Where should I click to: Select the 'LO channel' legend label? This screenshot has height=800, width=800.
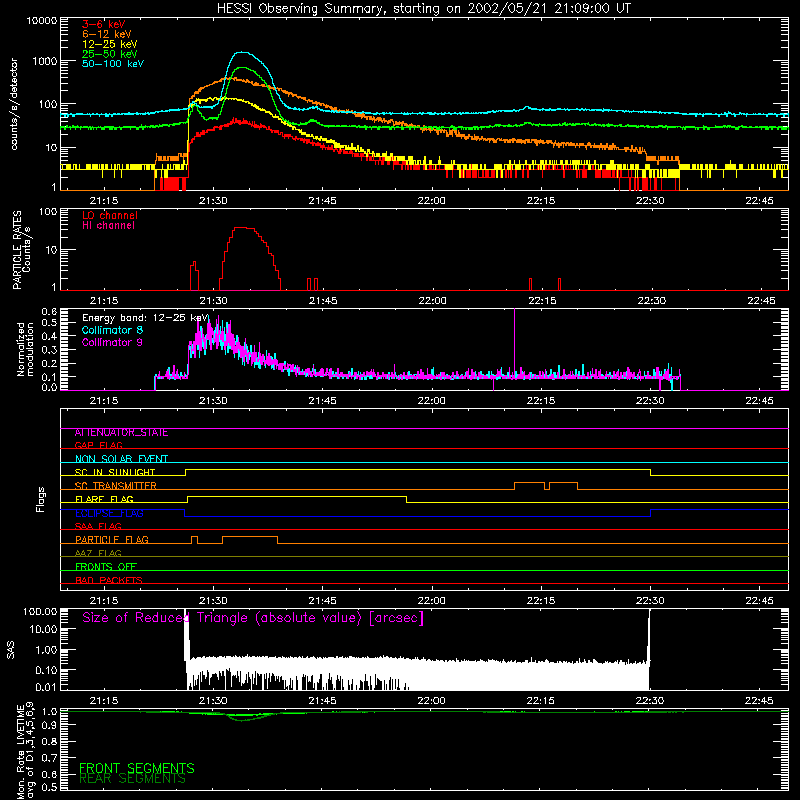pos(110,215)
